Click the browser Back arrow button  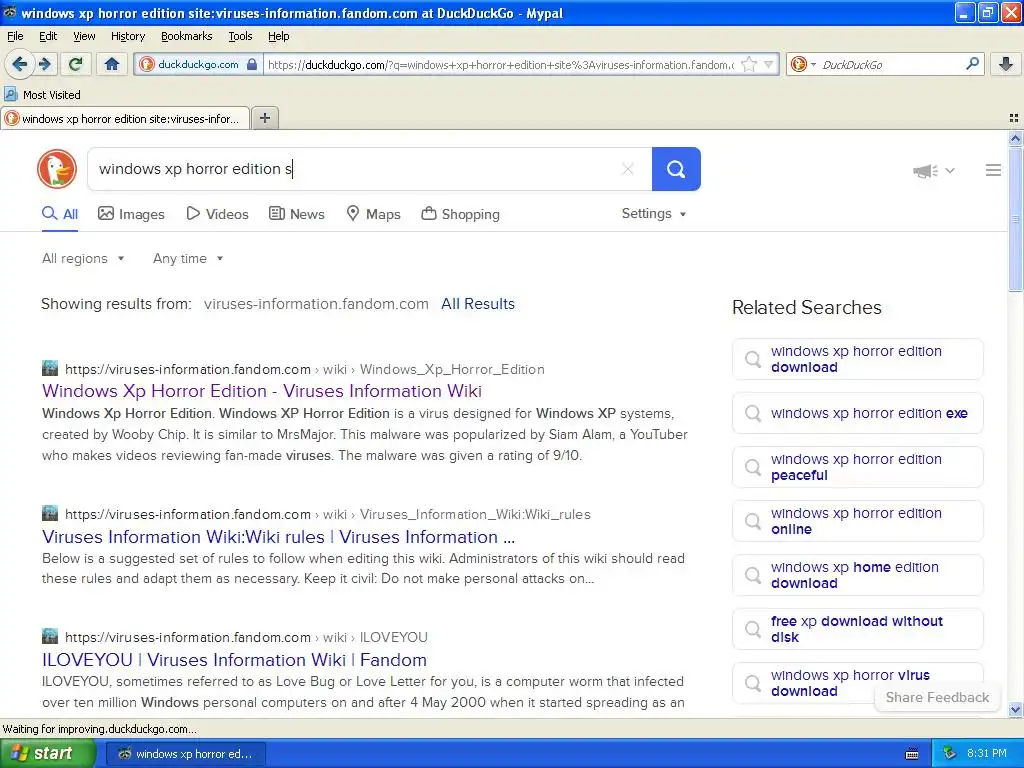point(20,64)
